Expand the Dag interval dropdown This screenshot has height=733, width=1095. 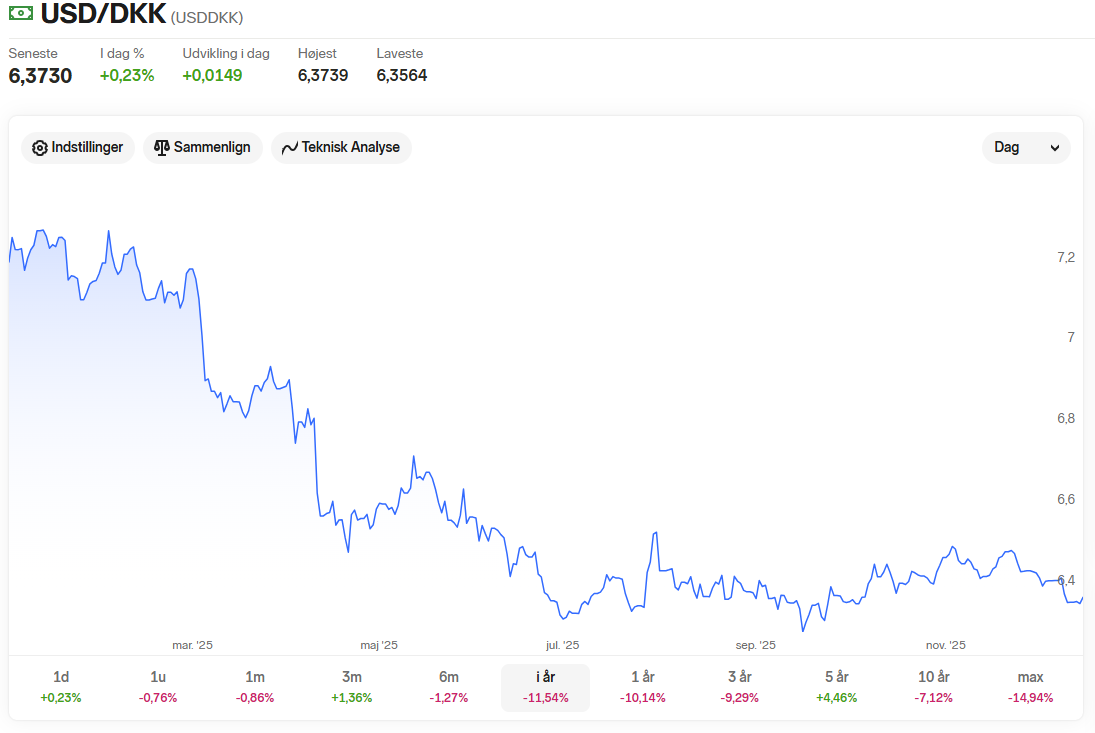click(1026, 148)
